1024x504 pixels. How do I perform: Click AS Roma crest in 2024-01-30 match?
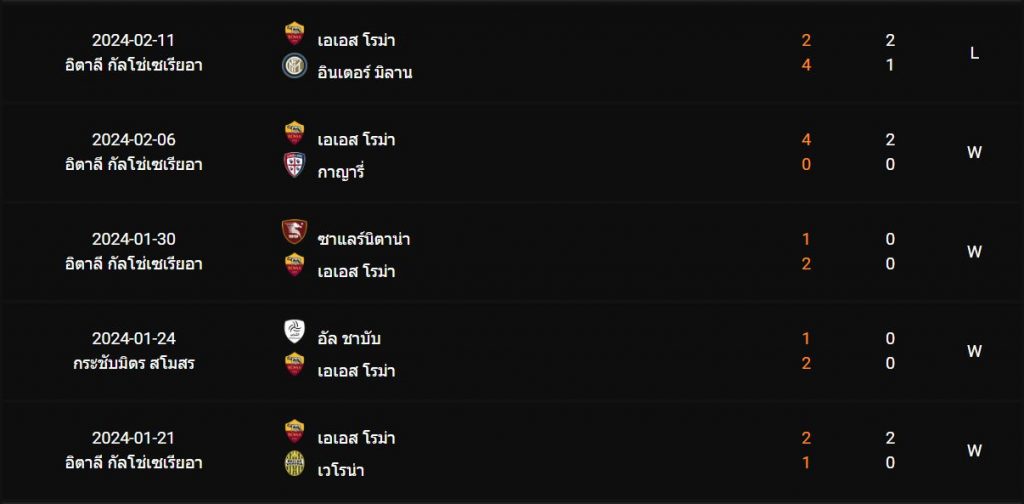(x=295, y=265)
